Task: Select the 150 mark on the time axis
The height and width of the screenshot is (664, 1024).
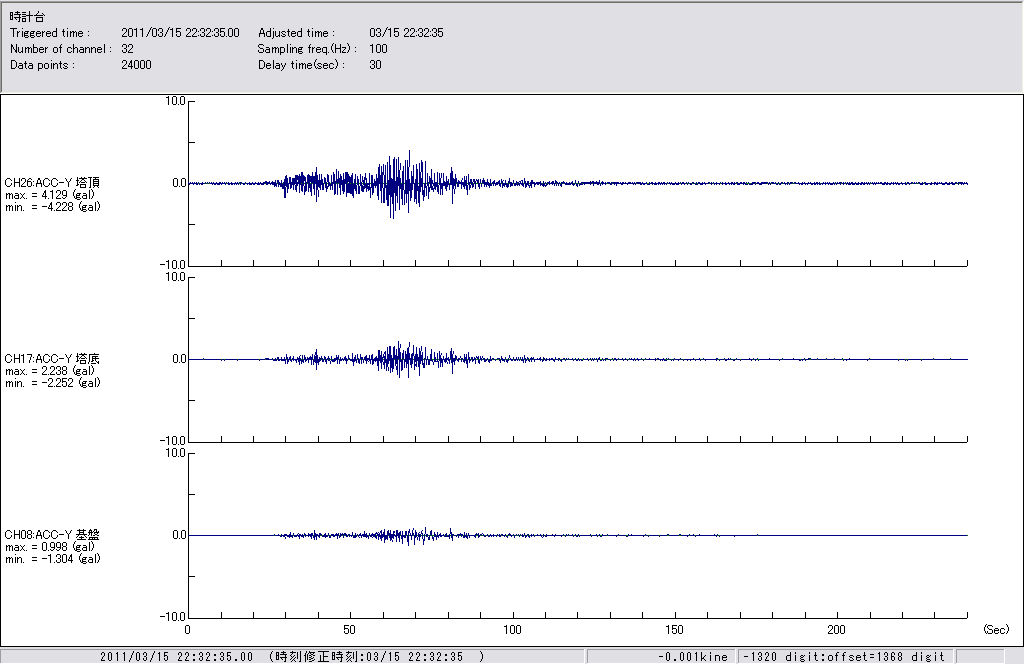Action: point(676,630)
